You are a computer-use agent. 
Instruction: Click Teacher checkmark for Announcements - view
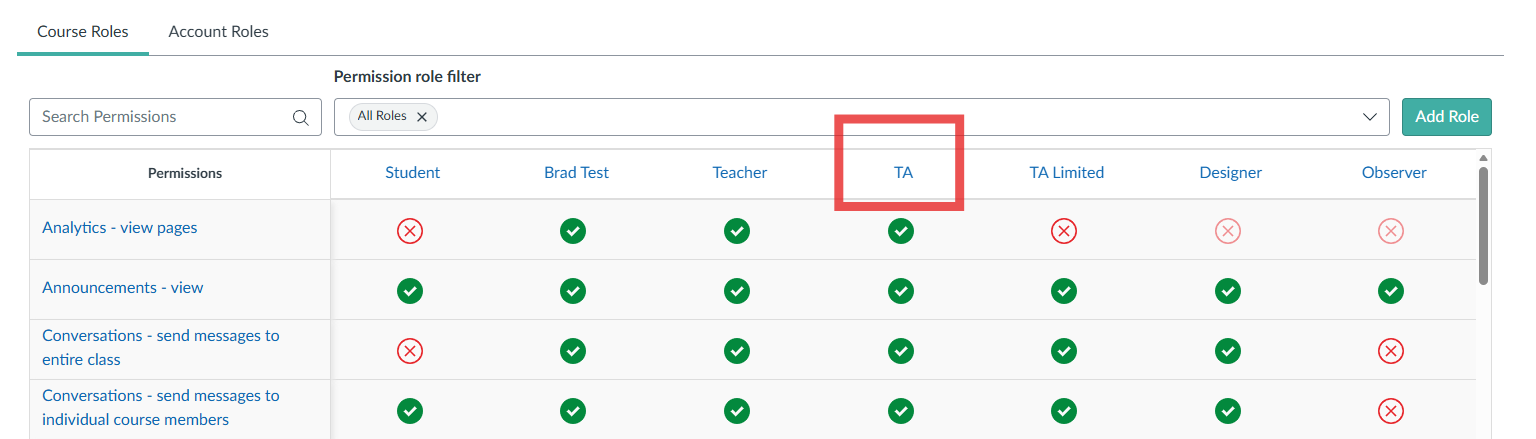[737, 291]
